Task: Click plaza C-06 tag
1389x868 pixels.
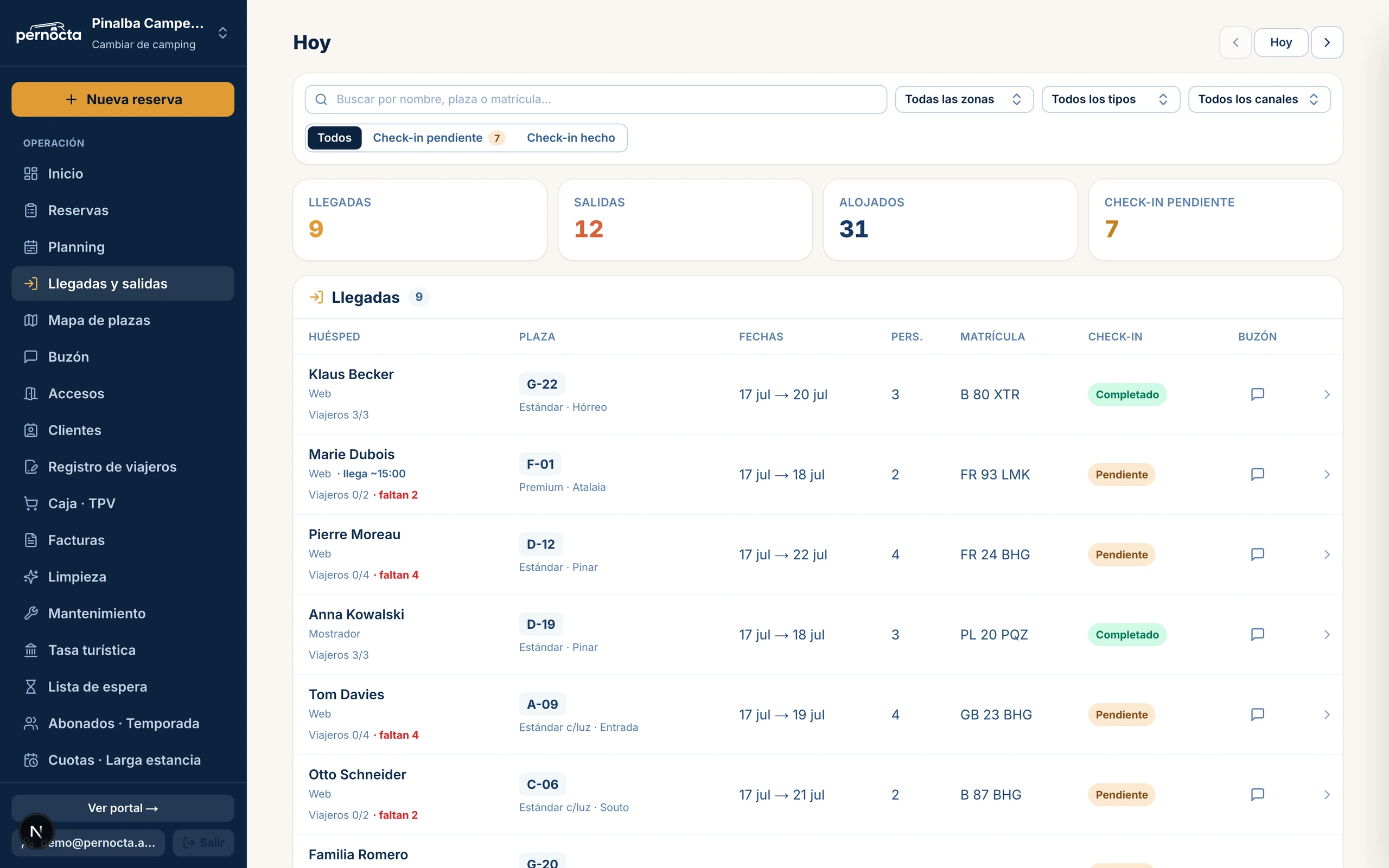Action: (543, 784)
